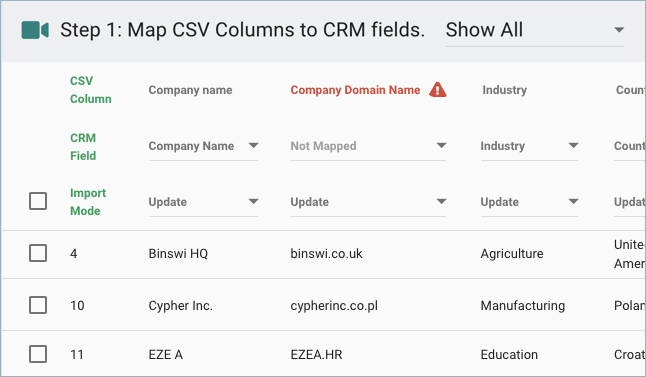The image size is (646, 377).
Task: Click the video camera tutorial icon
Action: pos(35,30)
